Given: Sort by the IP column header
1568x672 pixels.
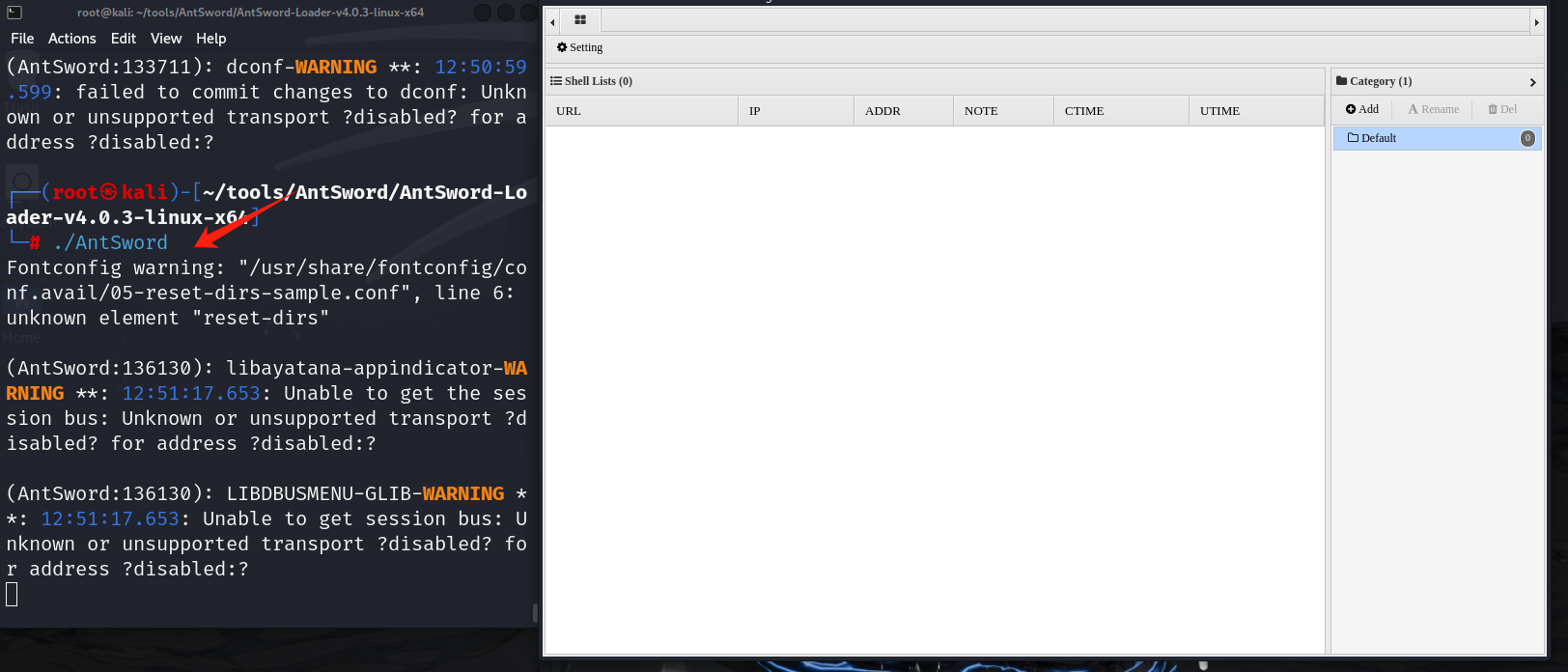Looking at the screenshot, I should [796, 111].
